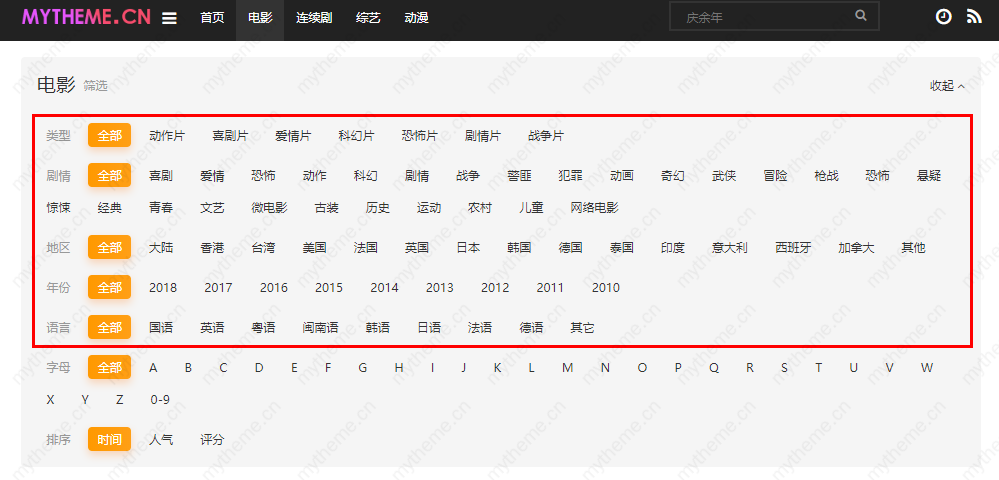
Task: Filter by year 2015
Action: (x=328, y=288)
